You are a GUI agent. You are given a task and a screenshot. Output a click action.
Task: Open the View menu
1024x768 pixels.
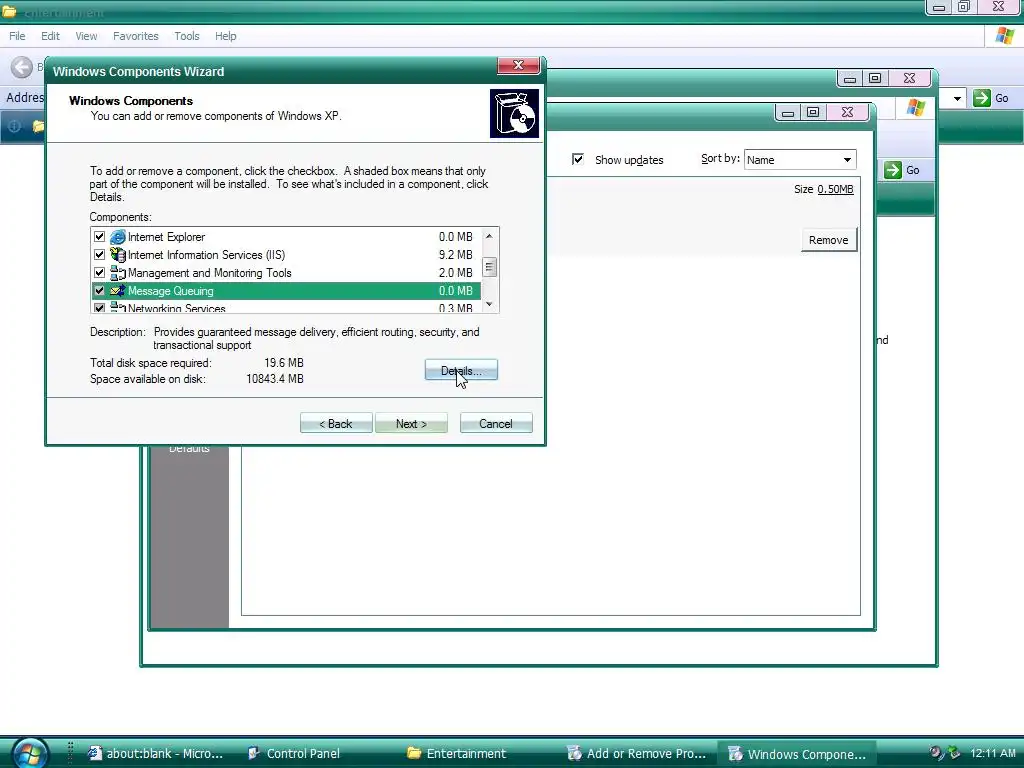click(86, 36)
